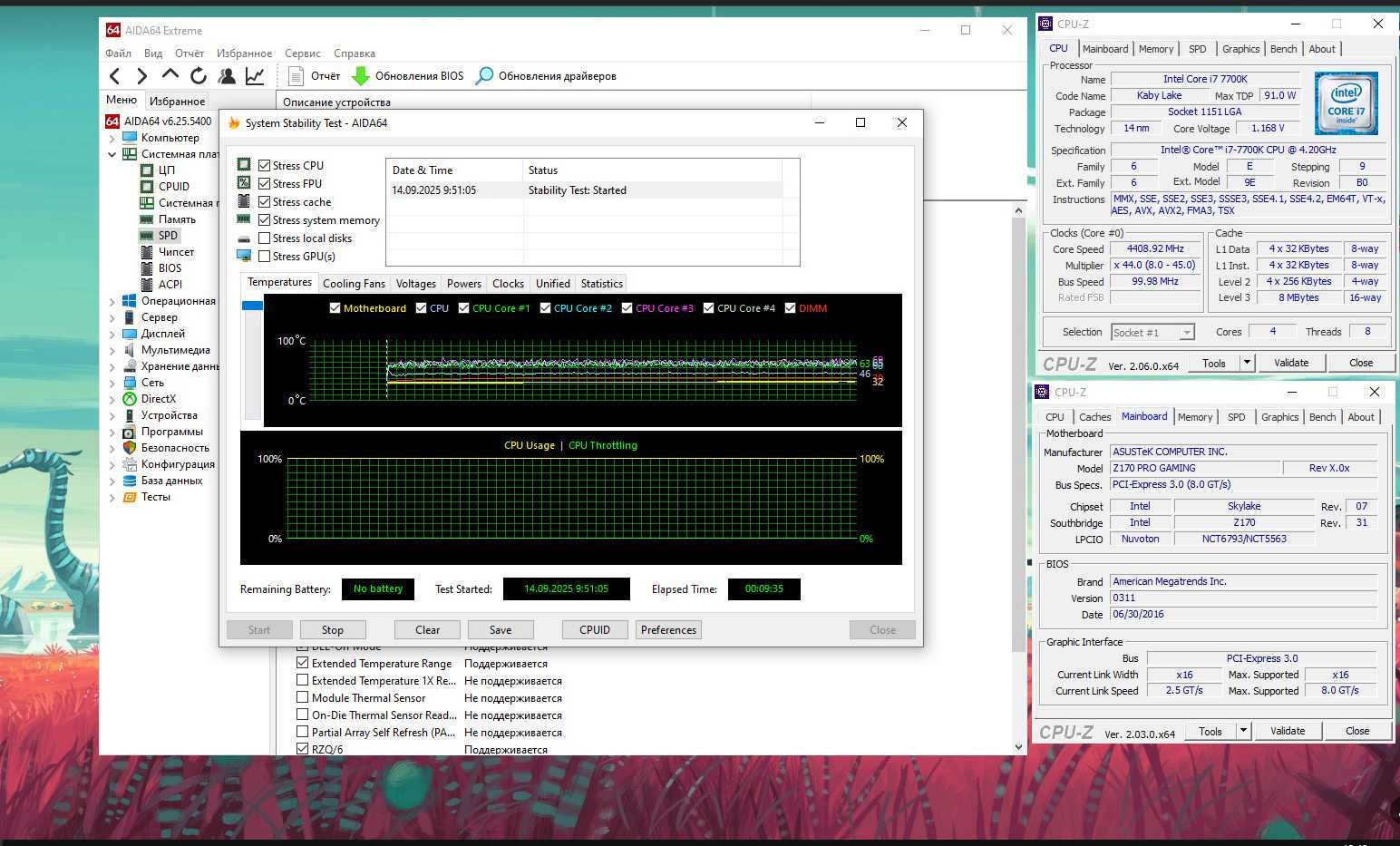
Task: Click the Stop button in stability test
Action: click(333, 630)
